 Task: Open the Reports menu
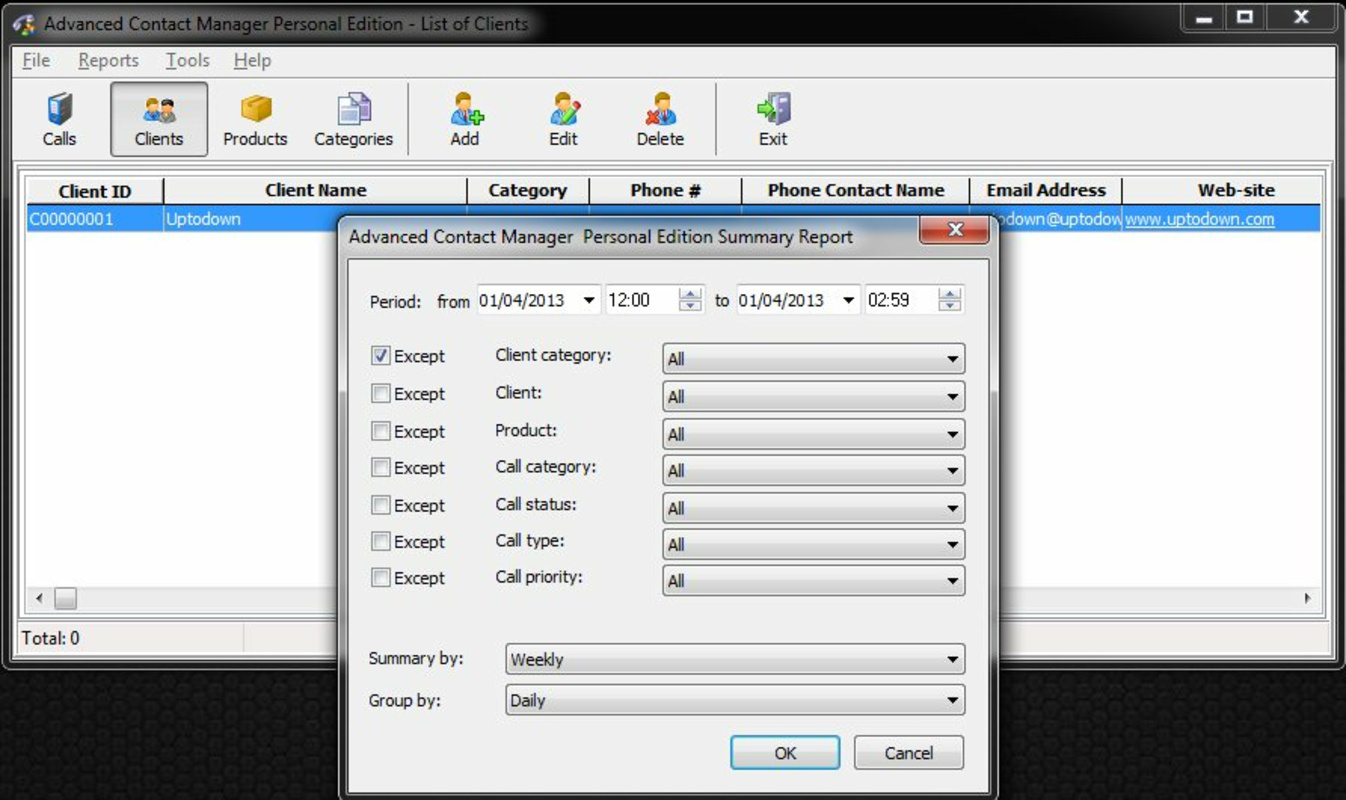point(108,61)
